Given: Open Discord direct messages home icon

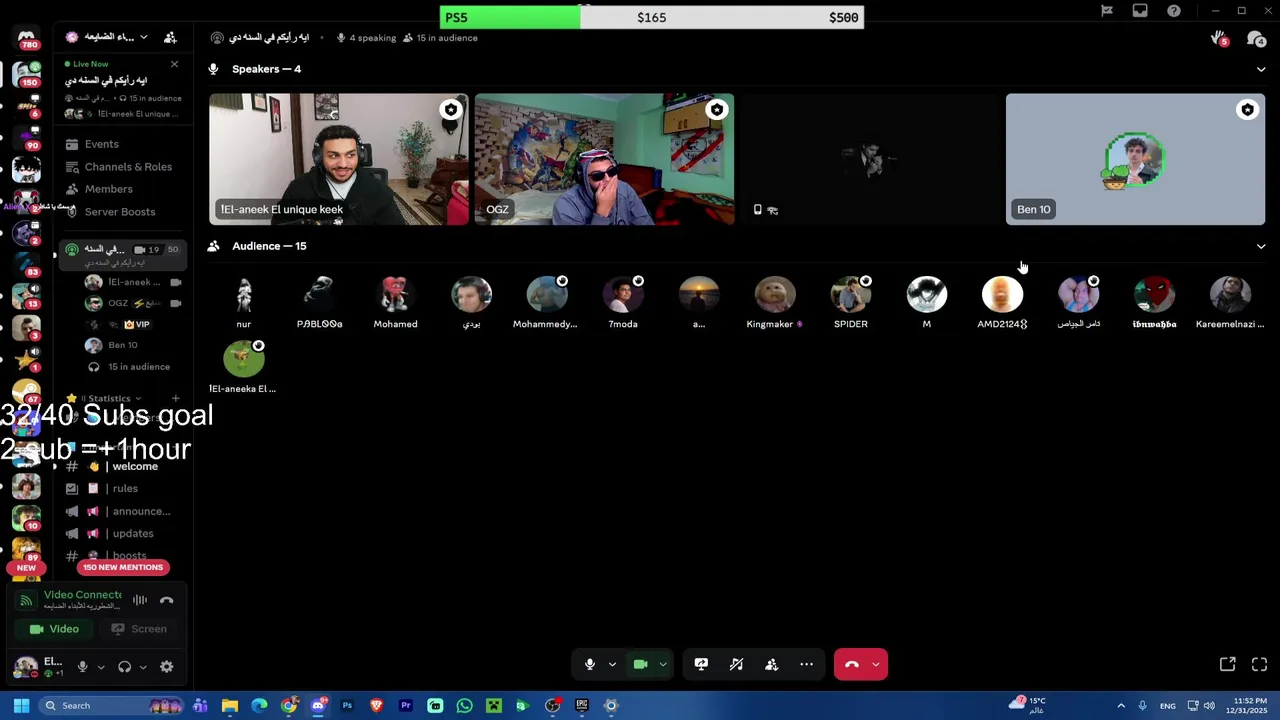Looking at the screenshot, I should click(x=27, y=39).
